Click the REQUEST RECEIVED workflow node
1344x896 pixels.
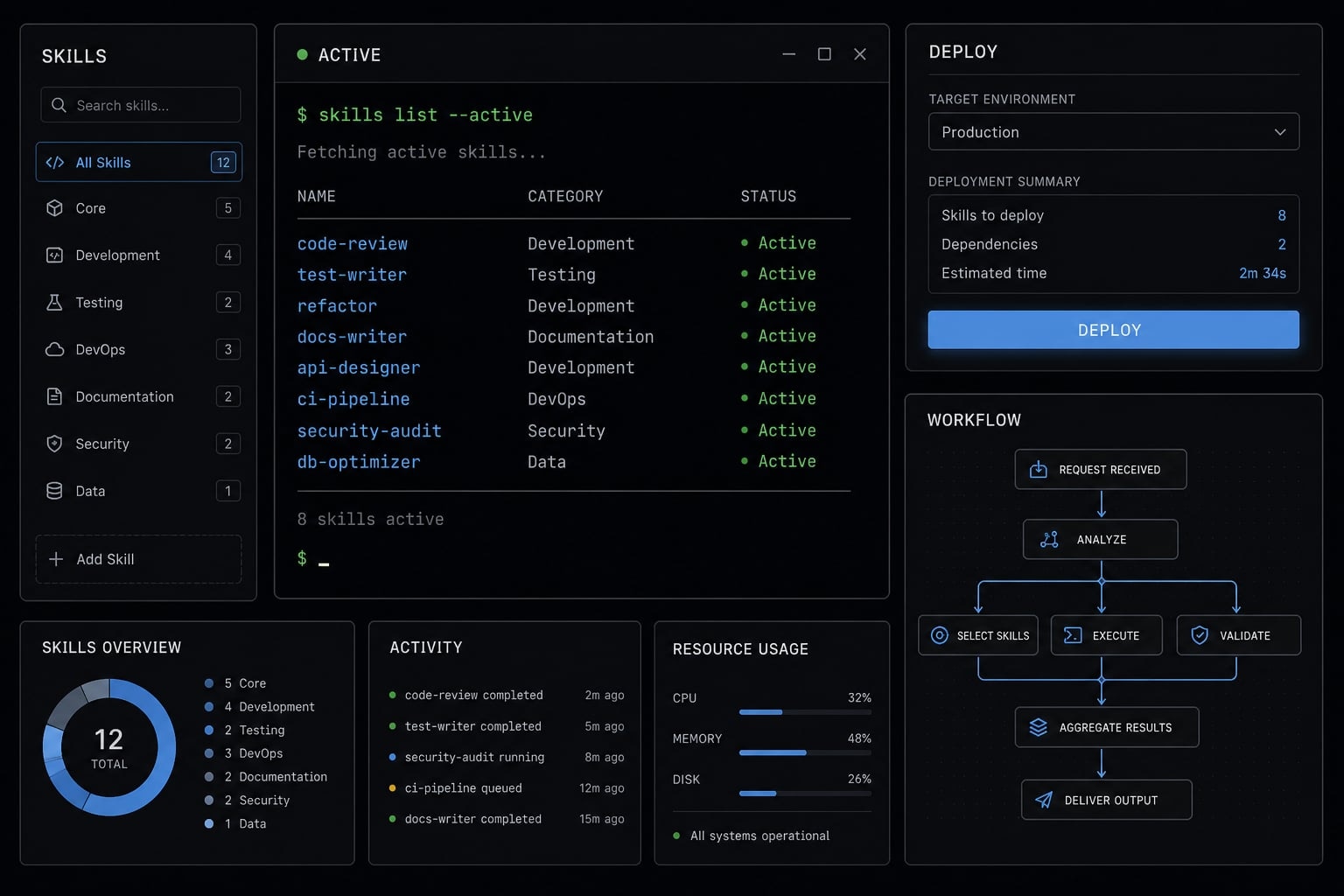1101,470
